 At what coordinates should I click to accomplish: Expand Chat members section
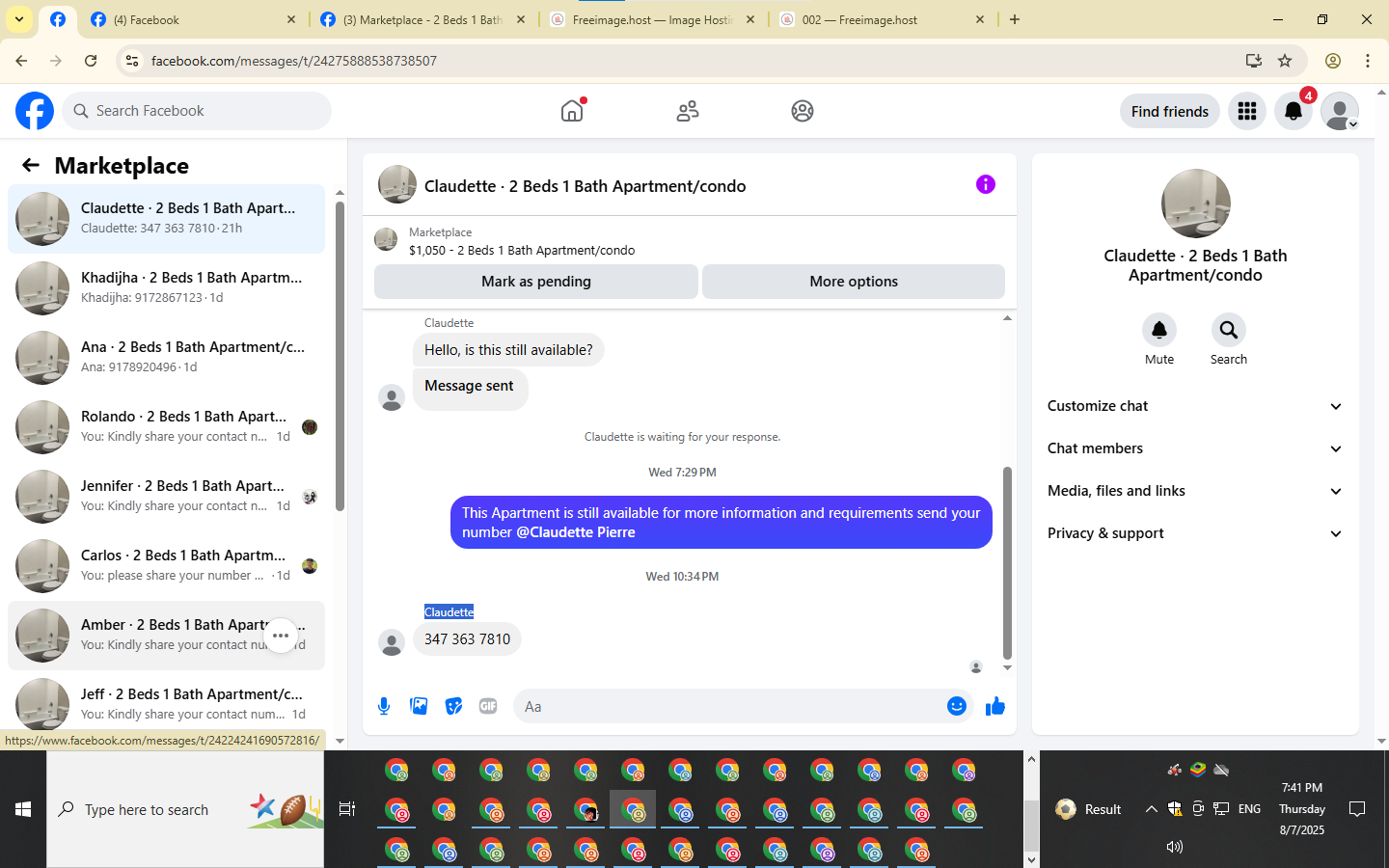tap(1195, 448)
